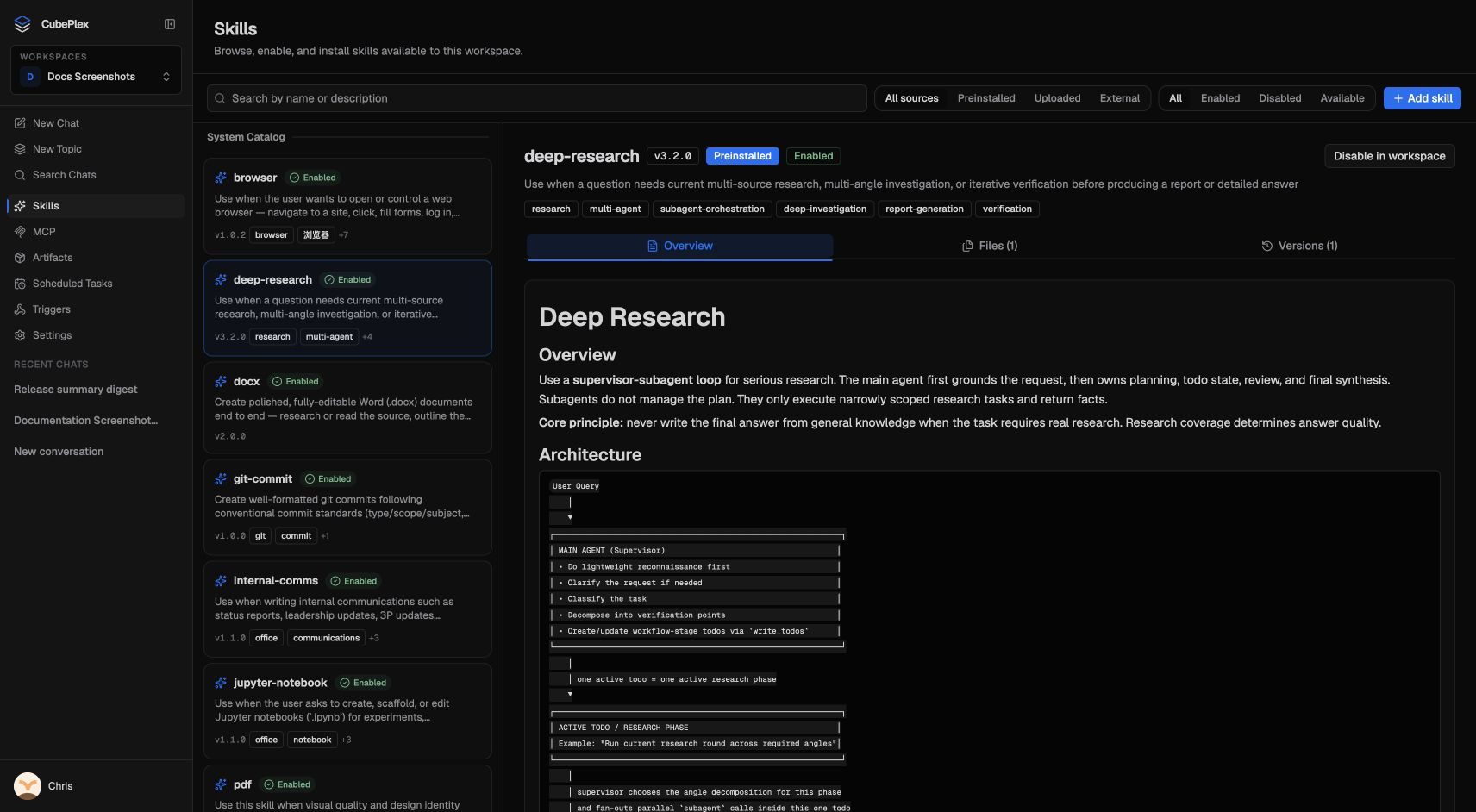This screenshot has width=1476, height=812.
Task: Click the Add skill button
Action: tap(1423, 98)
